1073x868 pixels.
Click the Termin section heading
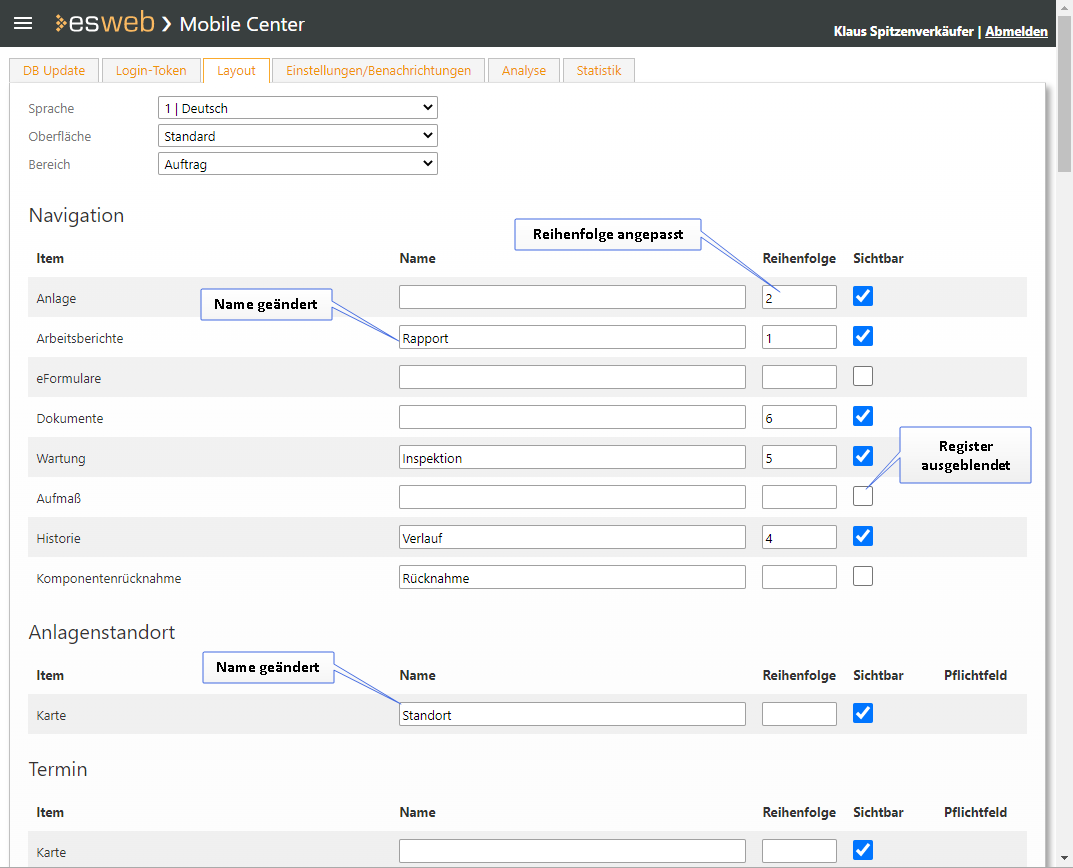click(57, 769)
